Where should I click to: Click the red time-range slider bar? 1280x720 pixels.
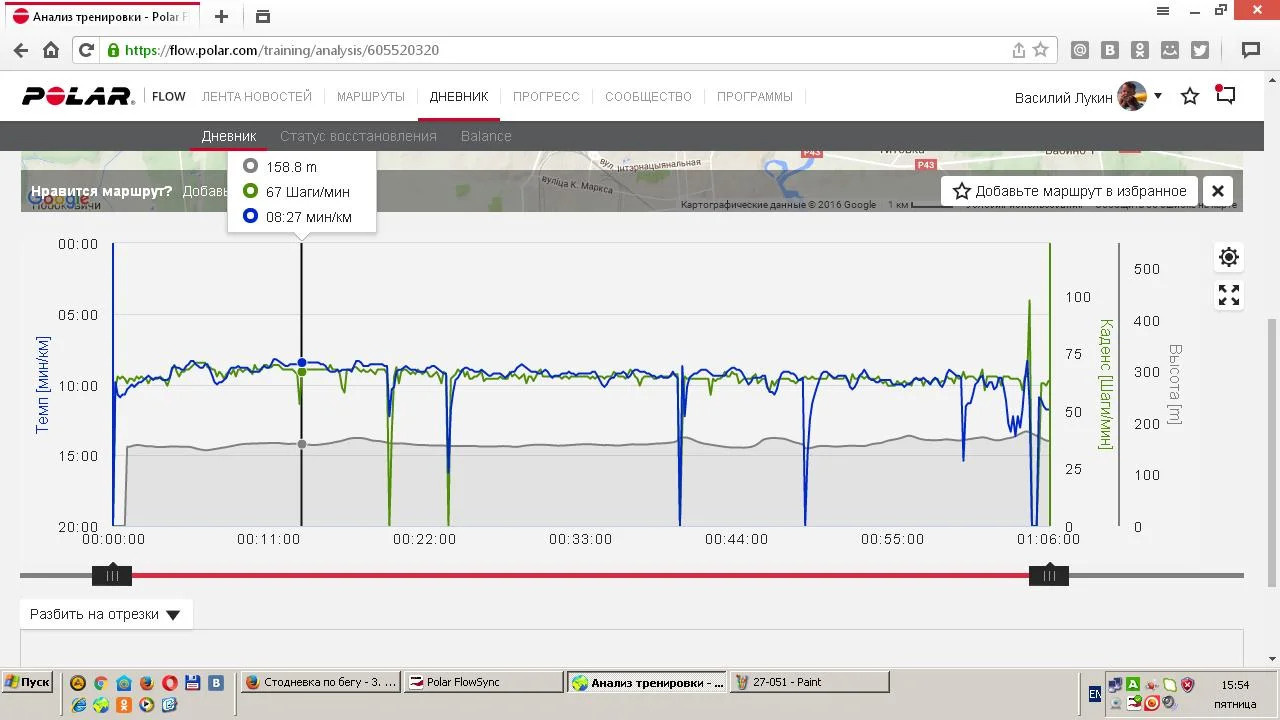tap(580, 575)
